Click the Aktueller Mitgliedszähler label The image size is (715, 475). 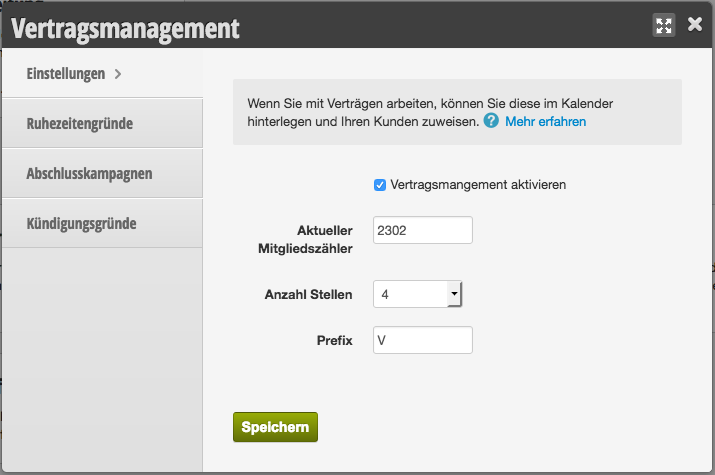[306, 239]
